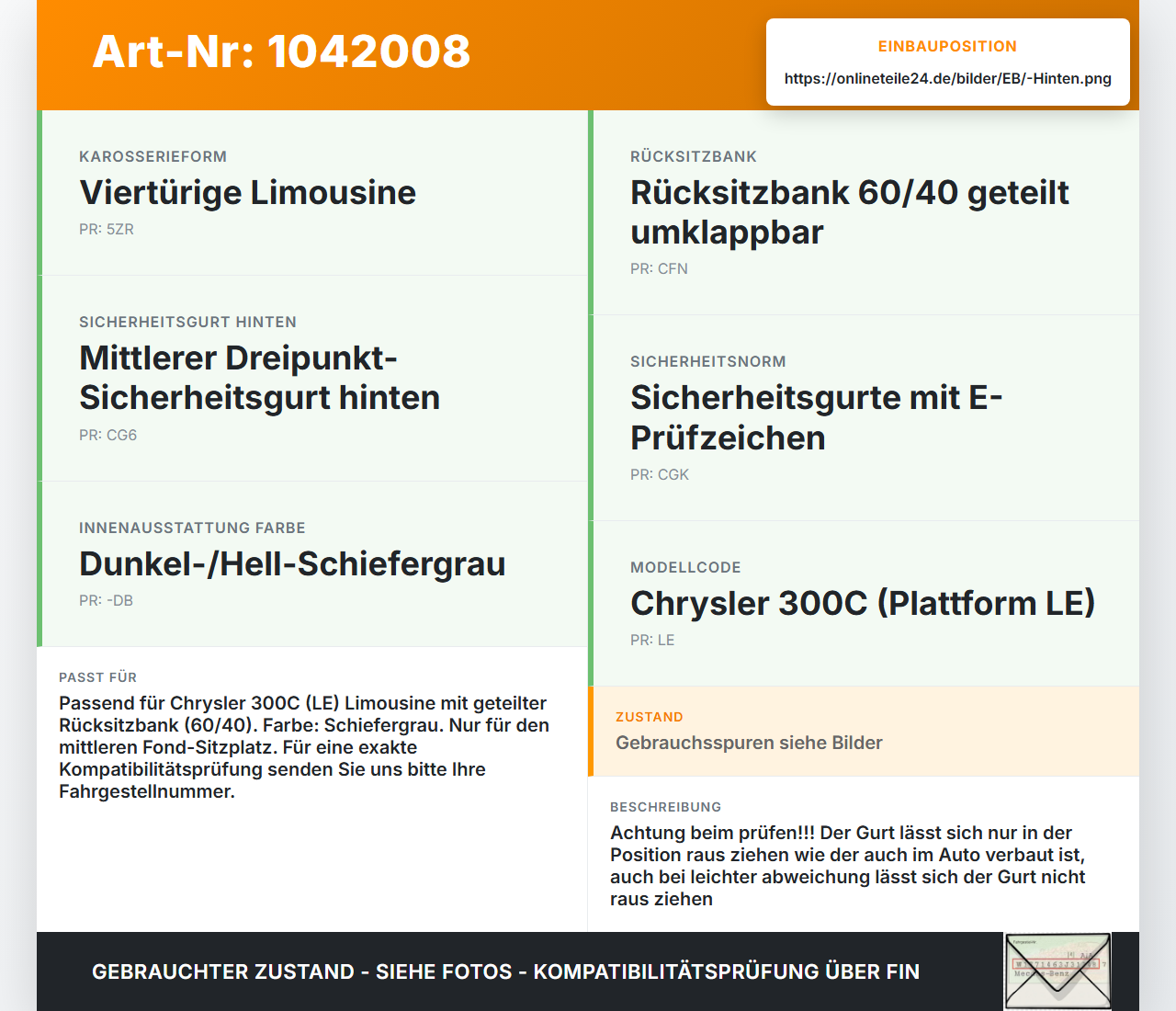
Task: Click the SICHERHEITSGURT HINTEN label
Action: click(187, 323)
